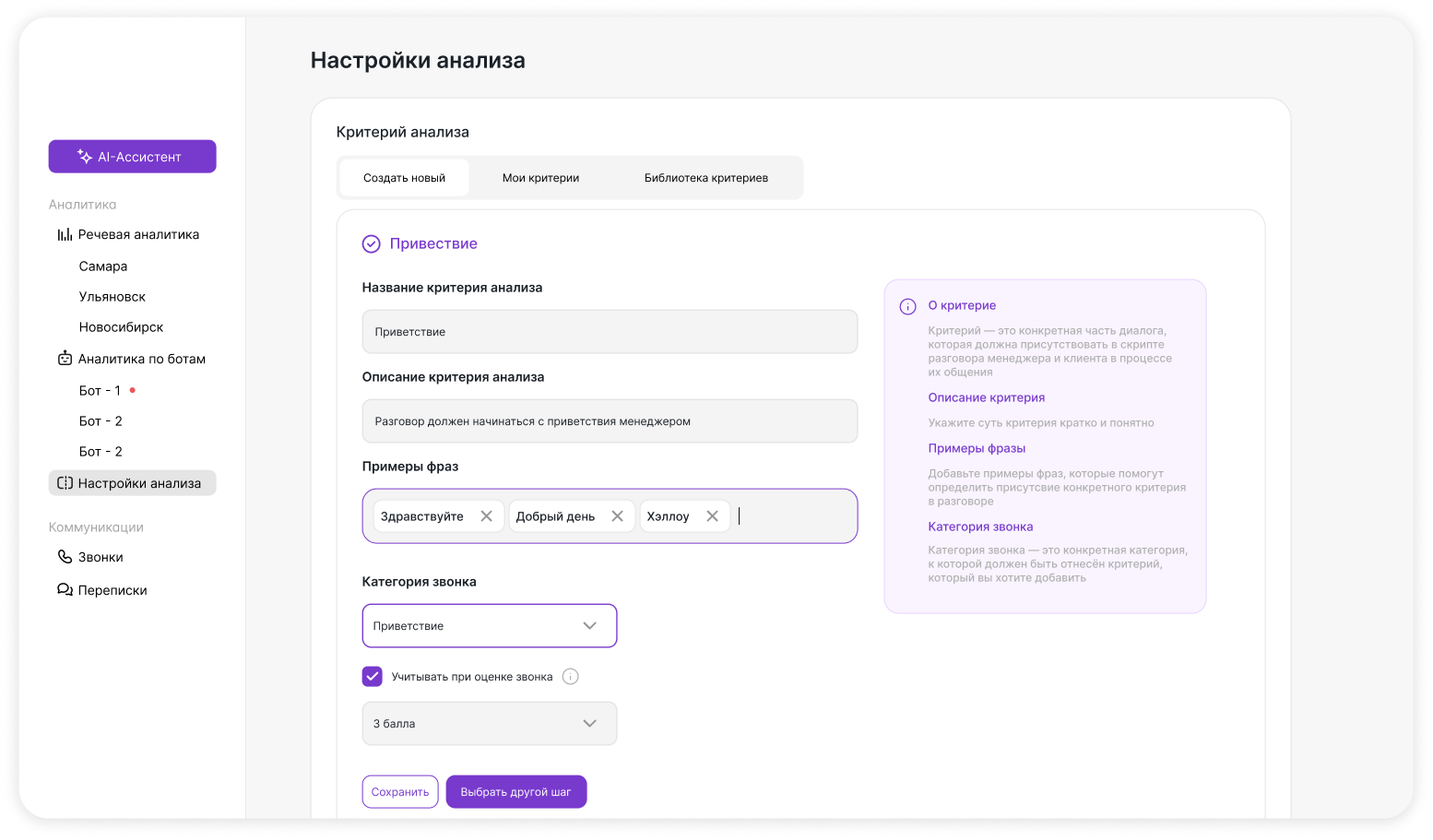
Task: Open the Категория звонка Приветствие dropdown
Action: [x=490, y=626]
